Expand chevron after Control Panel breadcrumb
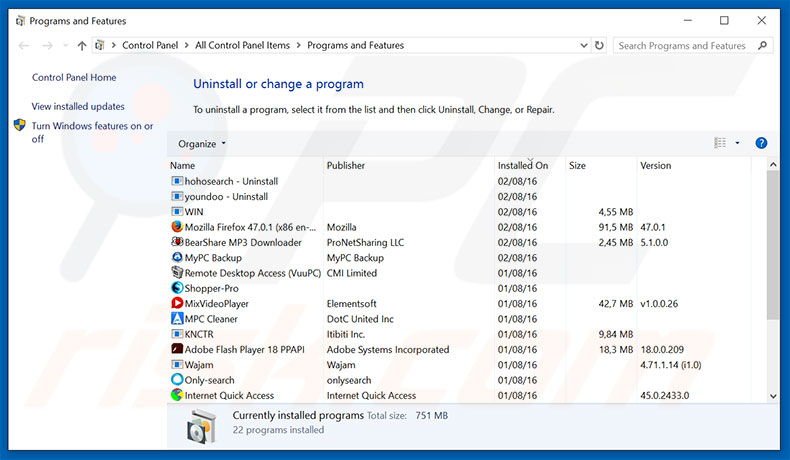 click(186, 45)
